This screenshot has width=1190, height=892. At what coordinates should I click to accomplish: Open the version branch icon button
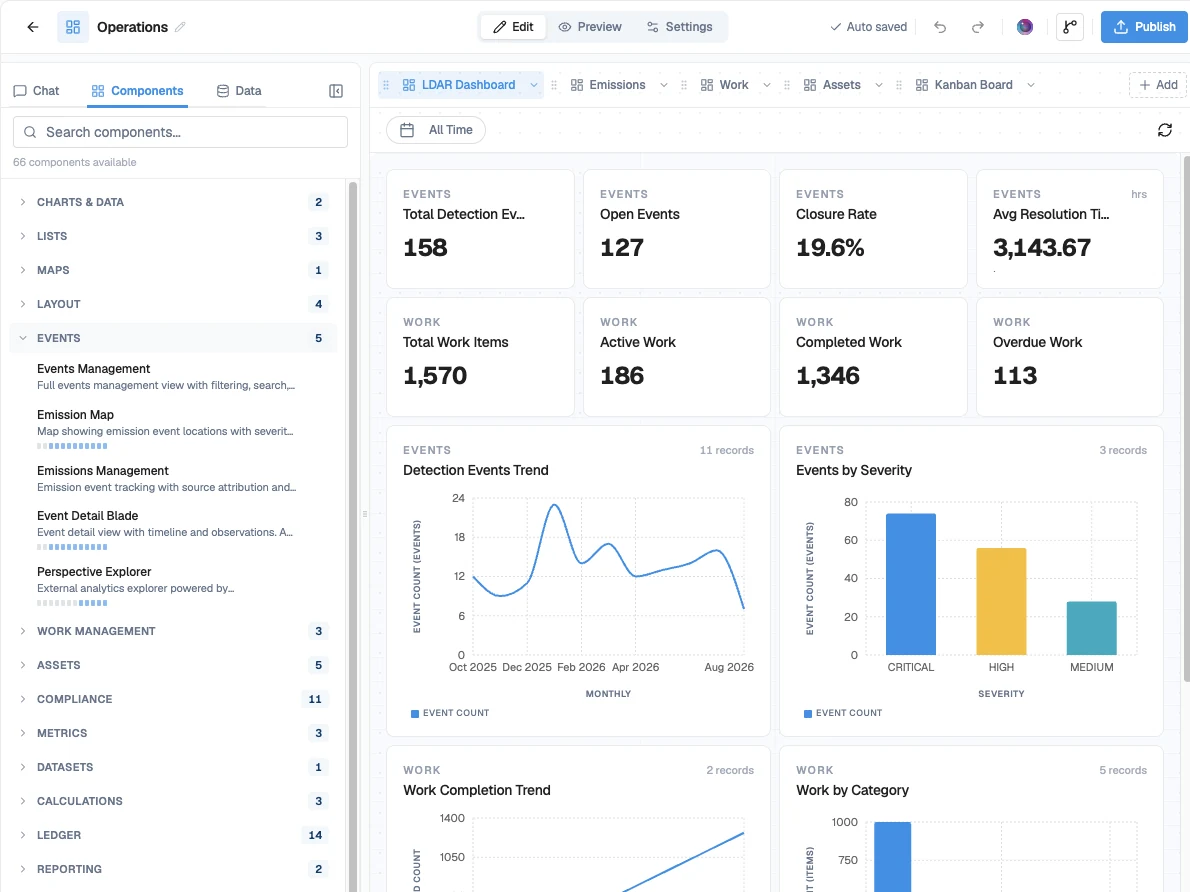tap(1069, 27)
